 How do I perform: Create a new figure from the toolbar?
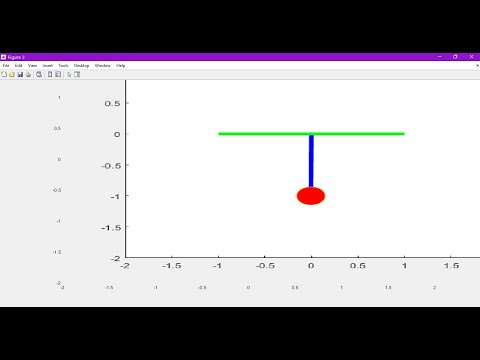[x=4, y=74]
